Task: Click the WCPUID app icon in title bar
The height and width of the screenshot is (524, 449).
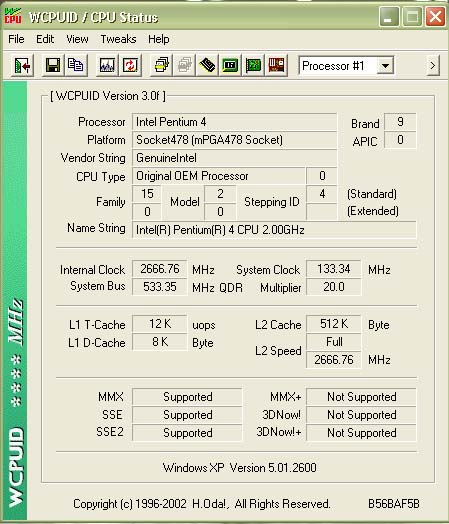Action: coord(13,17)
